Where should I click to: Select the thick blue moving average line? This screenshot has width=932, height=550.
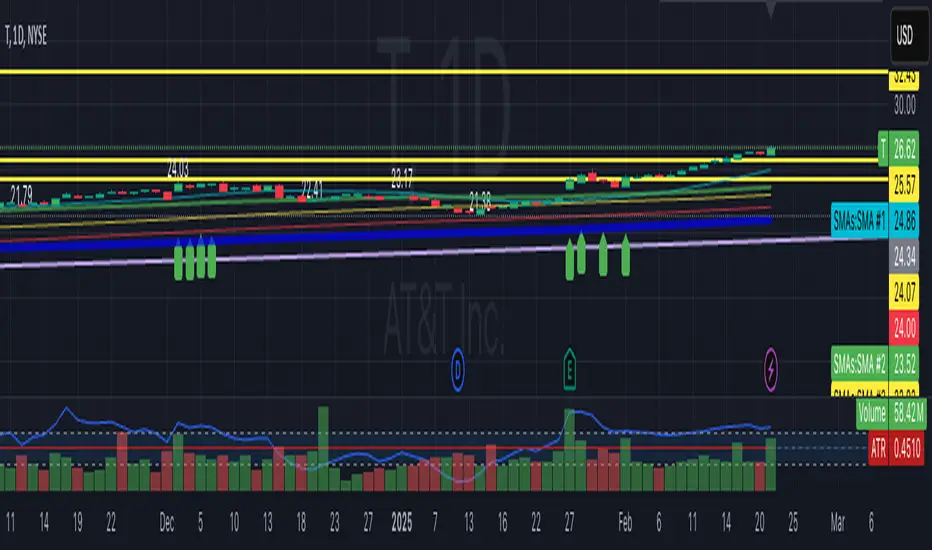tap(386, 232)
